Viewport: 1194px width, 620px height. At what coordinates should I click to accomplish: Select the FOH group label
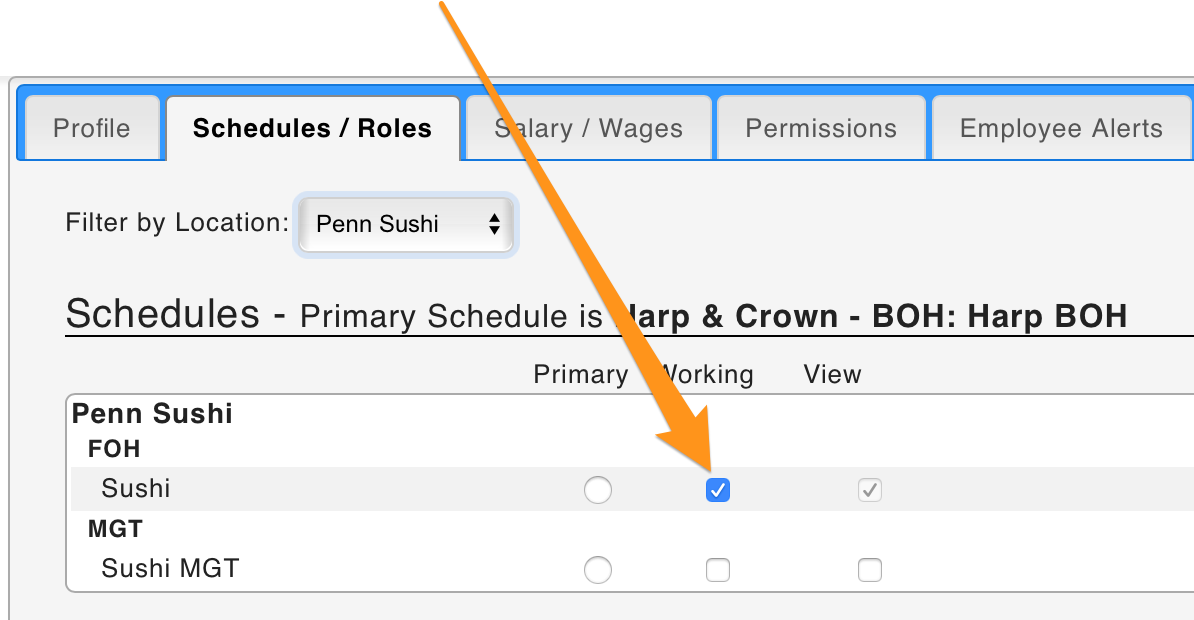(x=114, y=449)
